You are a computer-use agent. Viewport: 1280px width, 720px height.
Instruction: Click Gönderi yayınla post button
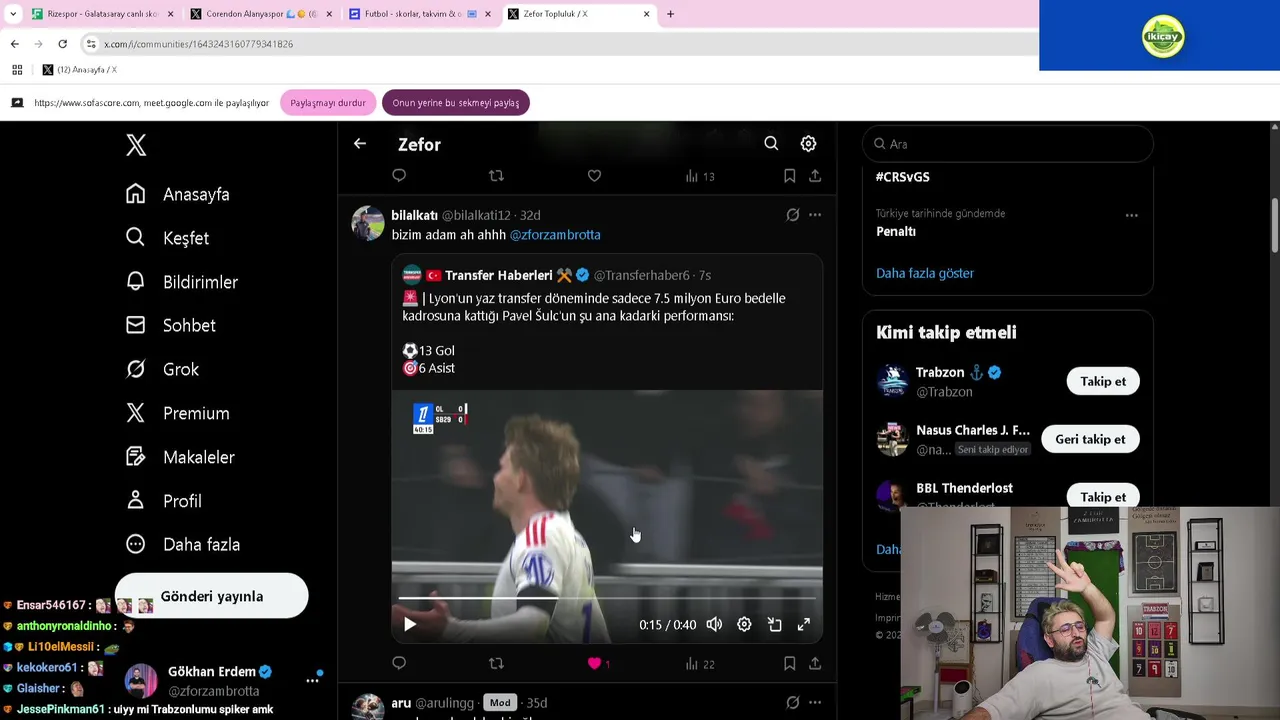click(212, 596)
